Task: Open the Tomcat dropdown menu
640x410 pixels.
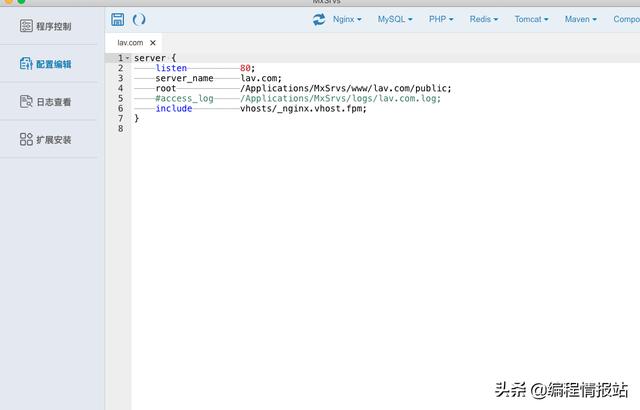Action: click(531, 19)
